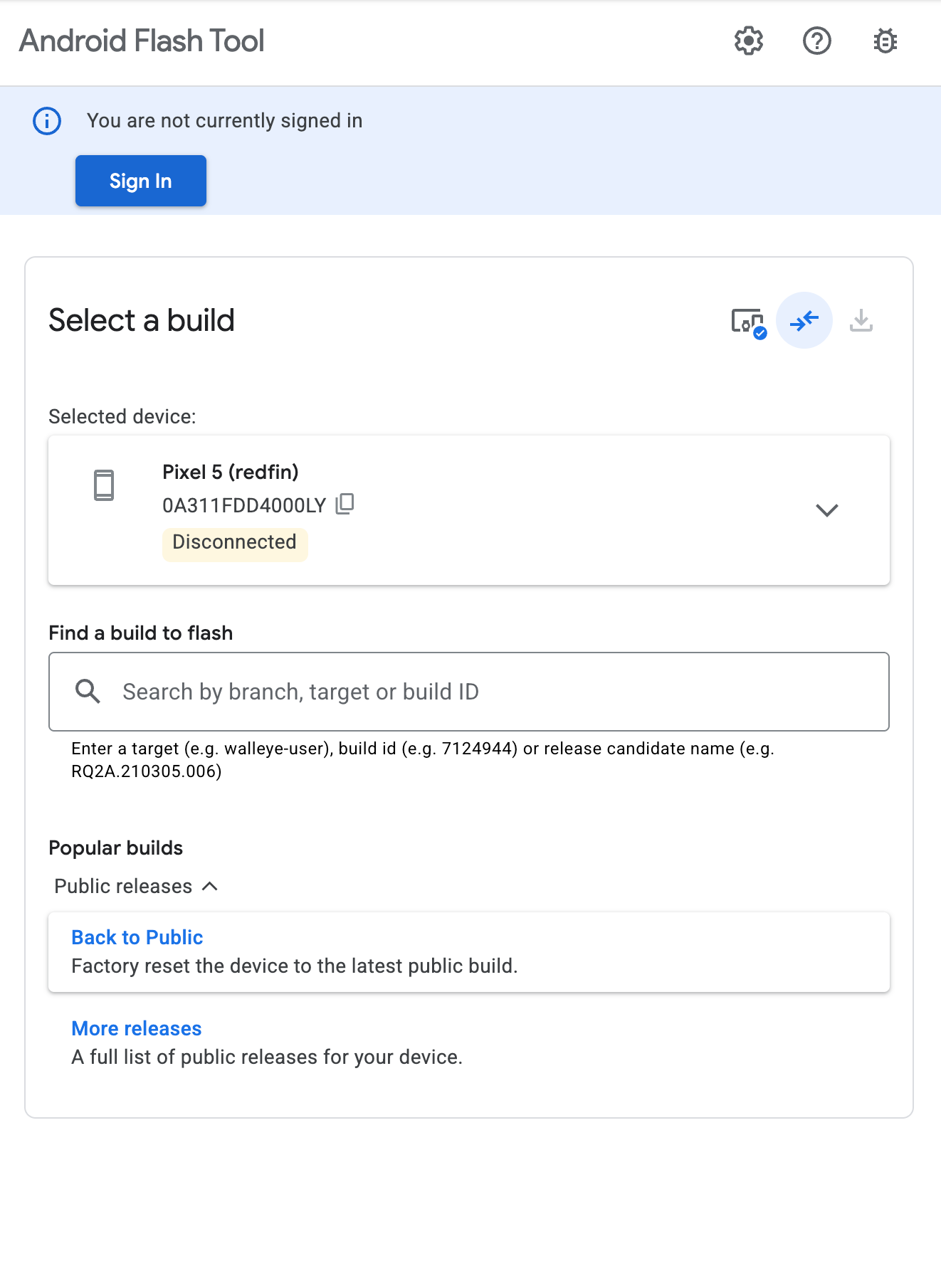Viewport: 941px width, 1288px height.
Task: Click the device check icon beside Select a build
Action: [x=748, y=322]
